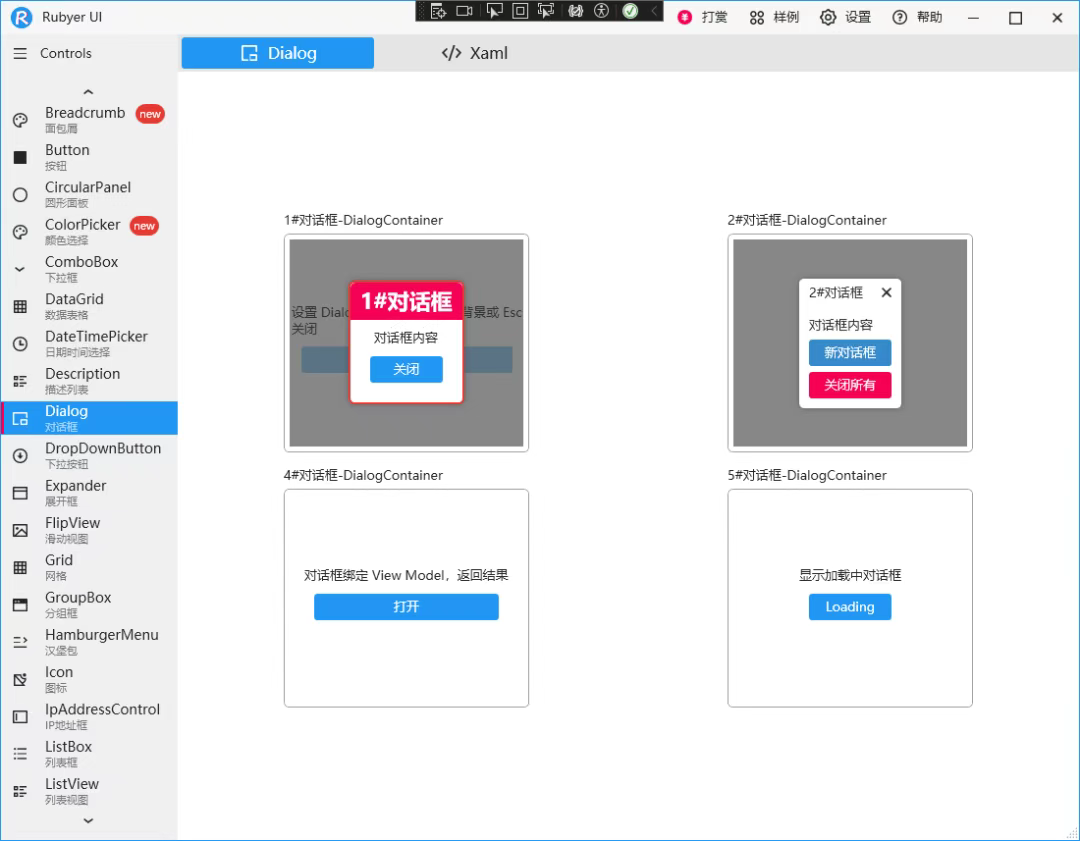Viewport: 1080px width, 841px height.
Task: Click the 2#对话框 dialog title text
Action: coord(835,293)
